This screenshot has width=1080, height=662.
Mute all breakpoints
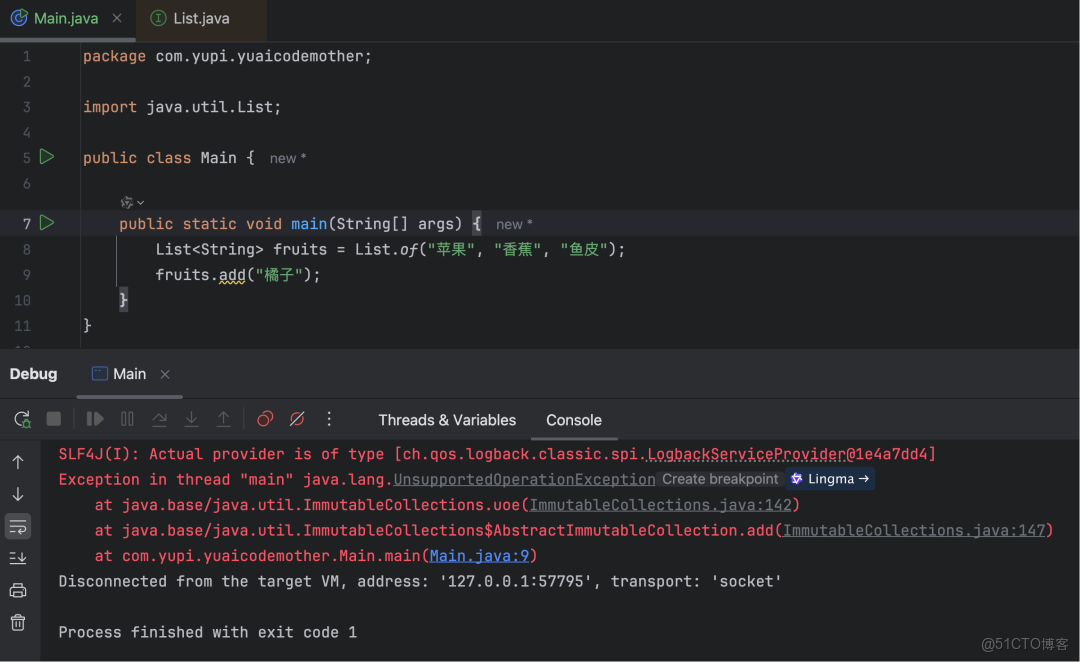point(297,419)
